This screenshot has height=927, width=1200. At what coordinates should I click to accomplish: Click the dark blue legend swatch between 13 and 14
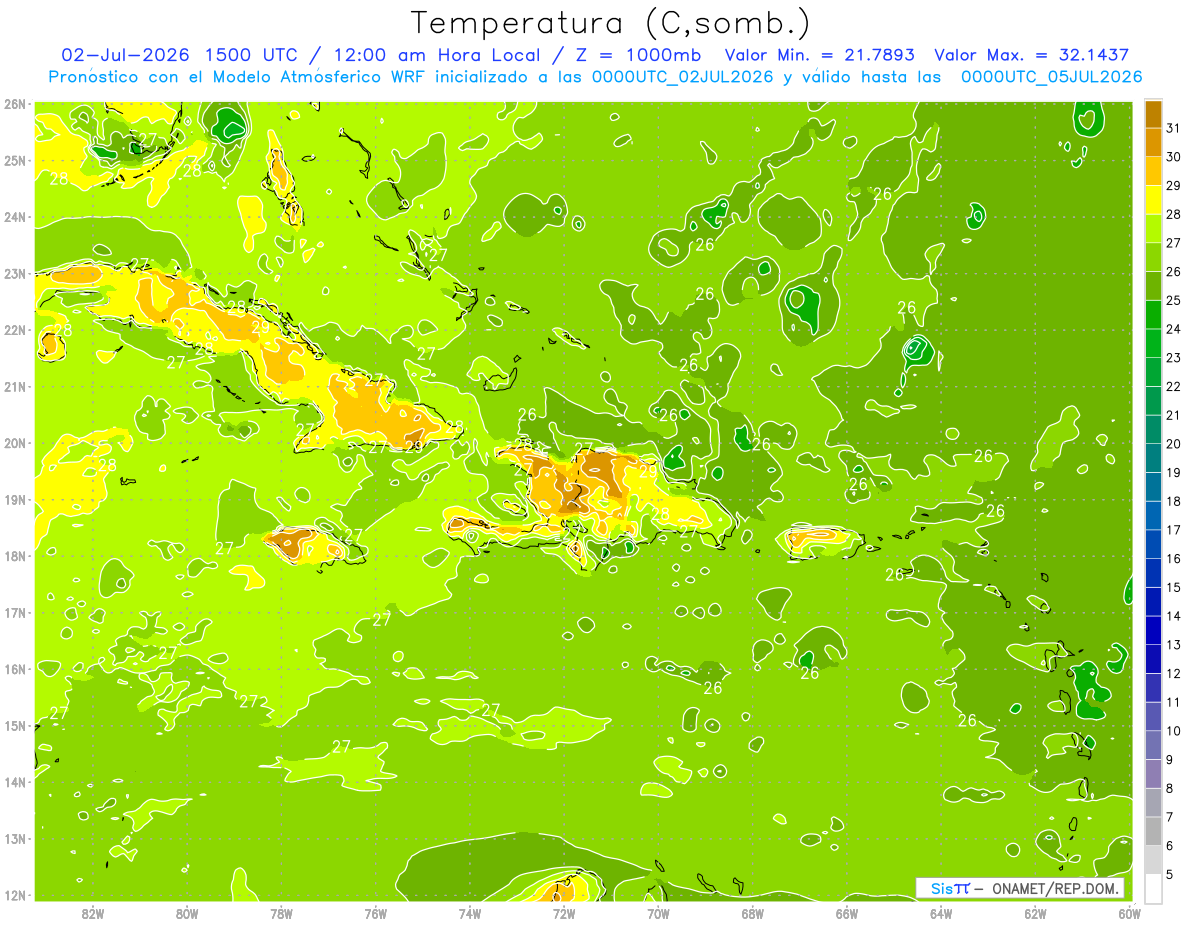point(1153,631)
